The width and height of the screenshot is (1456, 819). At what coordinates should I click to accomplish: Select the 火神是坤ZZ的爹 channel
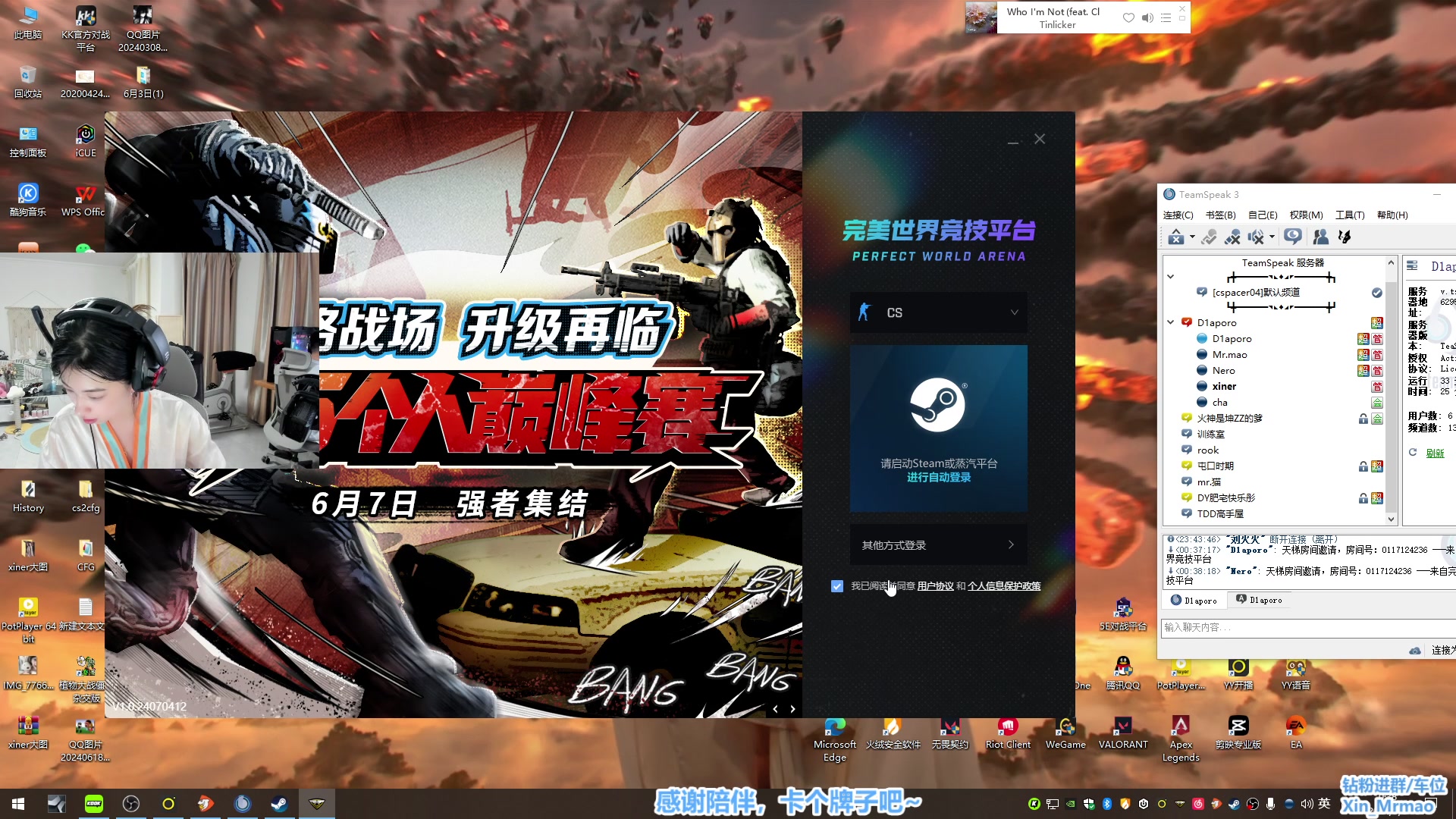coord(1229,419)
